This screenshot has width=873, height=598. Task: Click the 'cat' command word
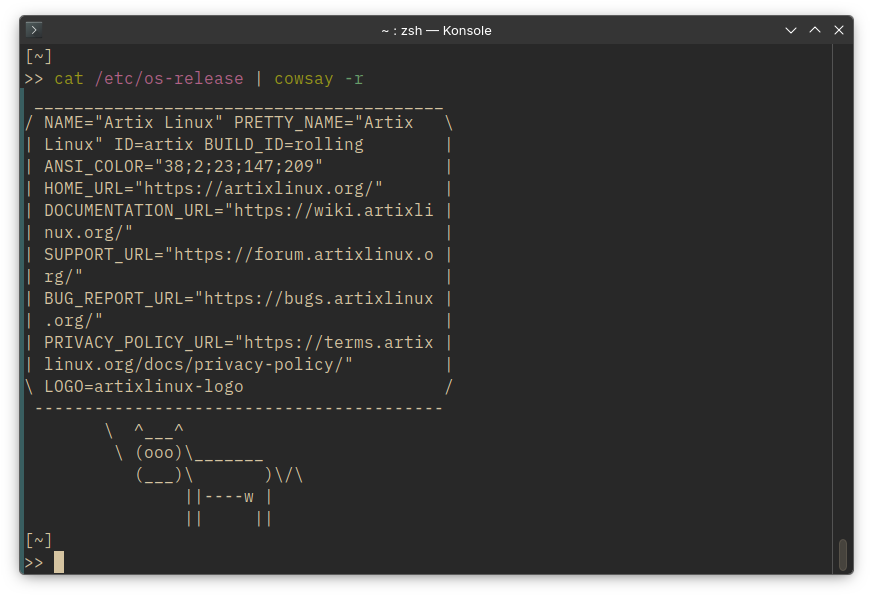69,79
